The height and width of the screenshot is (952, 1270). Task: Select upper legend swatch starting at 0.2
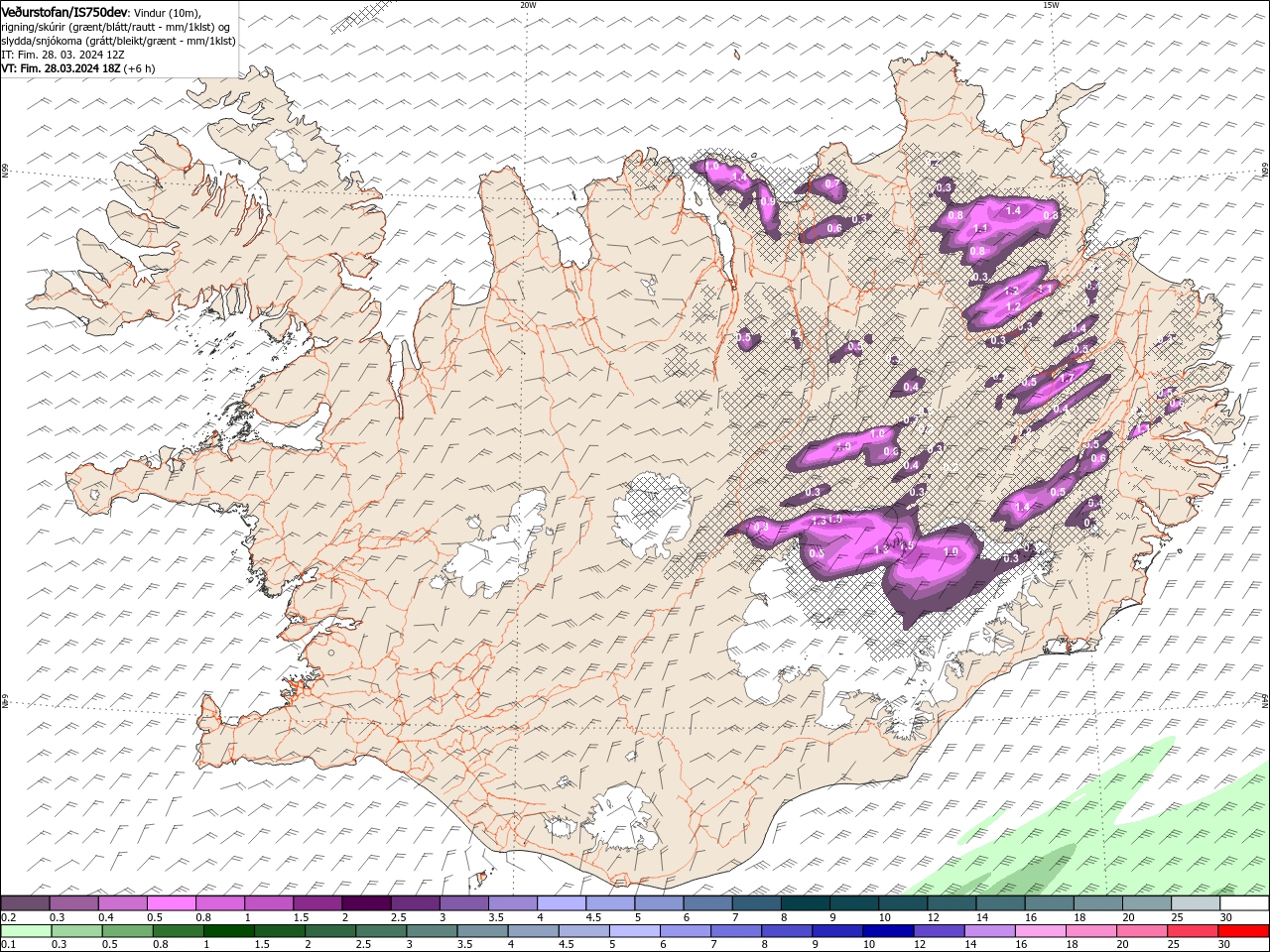(x=25, y=903)
